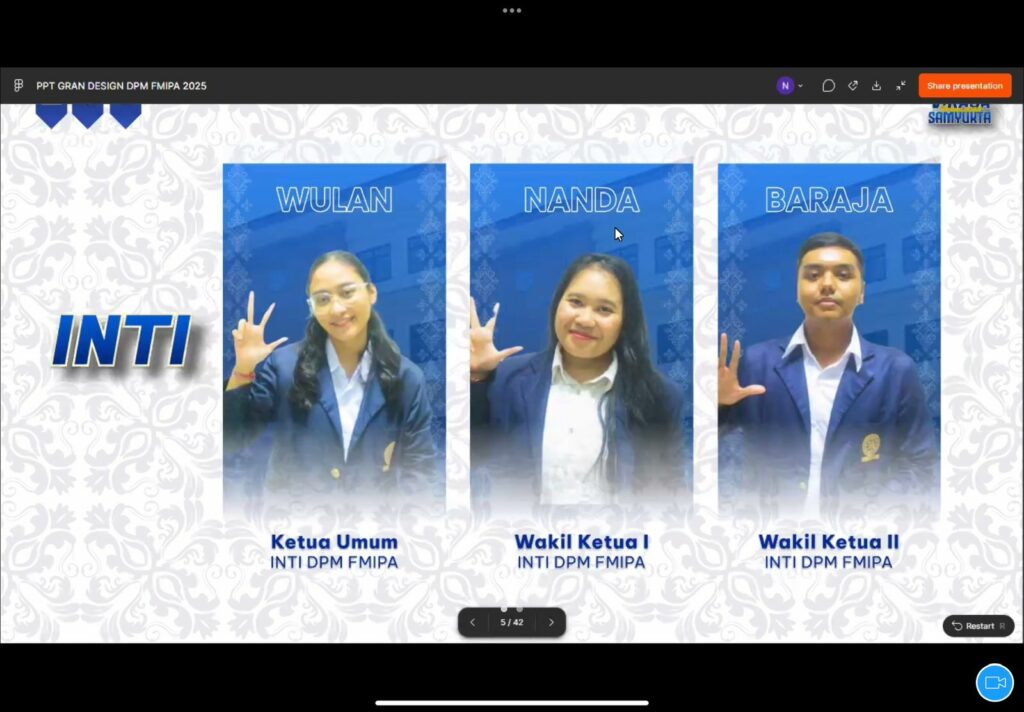Advance to the next slide arrow
The width and height of the screenshot is (1024, 712).
tap(551, 623)
